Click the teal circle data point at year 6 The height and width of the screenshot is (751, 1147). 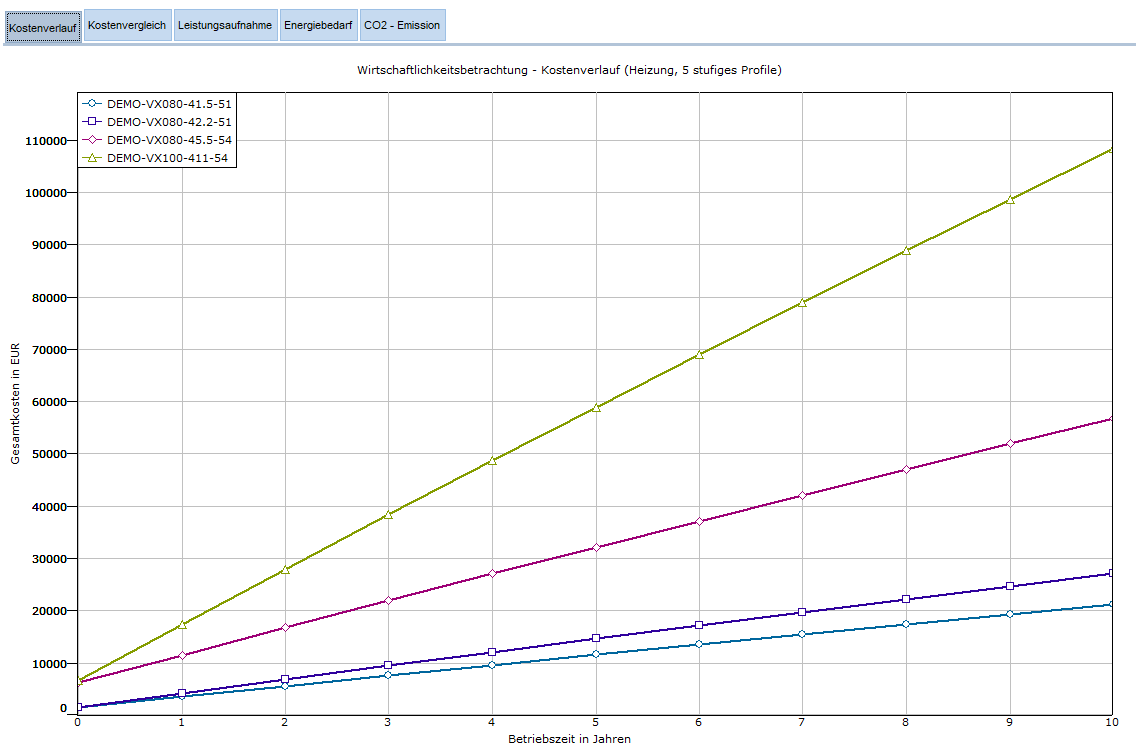699,644
